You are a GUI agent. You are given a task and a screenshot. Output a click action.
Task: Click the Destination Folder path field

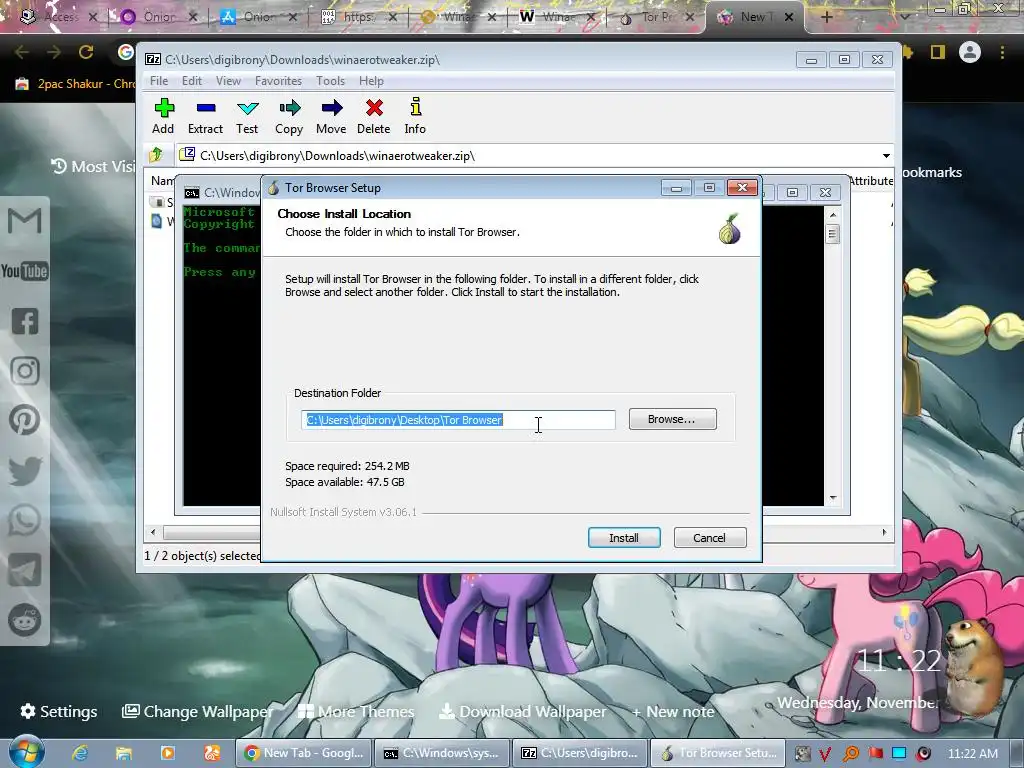[458, 420]
